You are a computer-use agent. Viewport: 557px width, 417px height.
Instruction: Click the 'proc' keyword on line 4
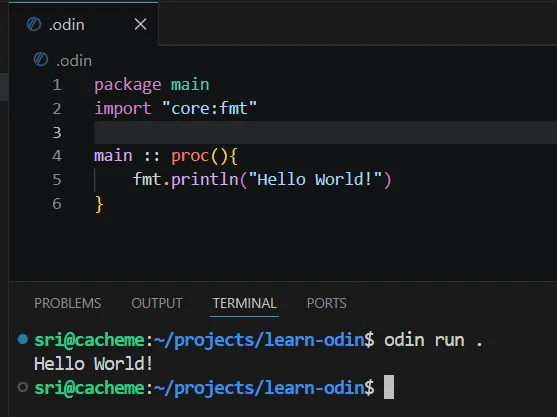point(190,156)
